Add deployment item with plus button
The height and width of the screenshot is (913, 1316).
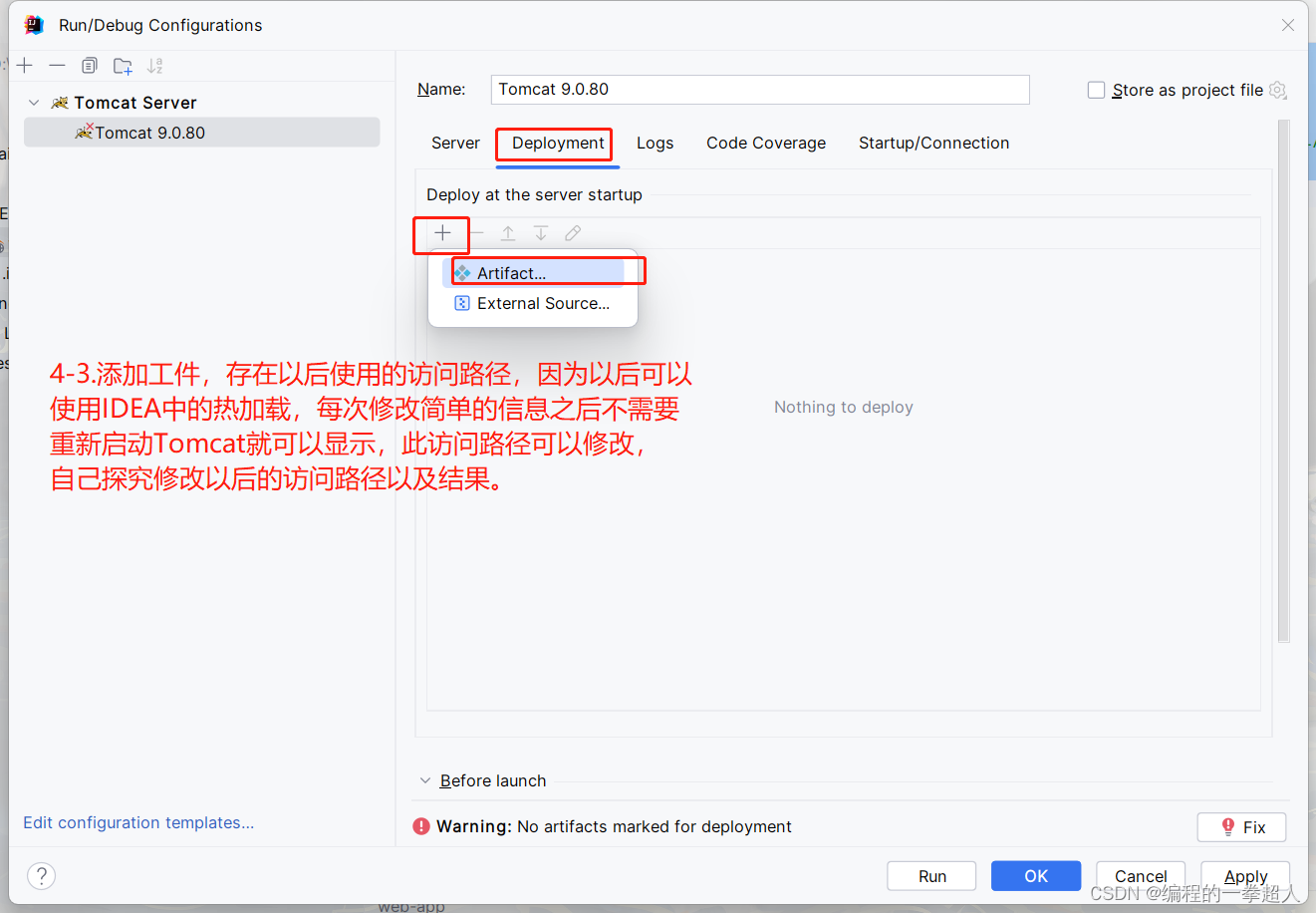pos(442,233)
